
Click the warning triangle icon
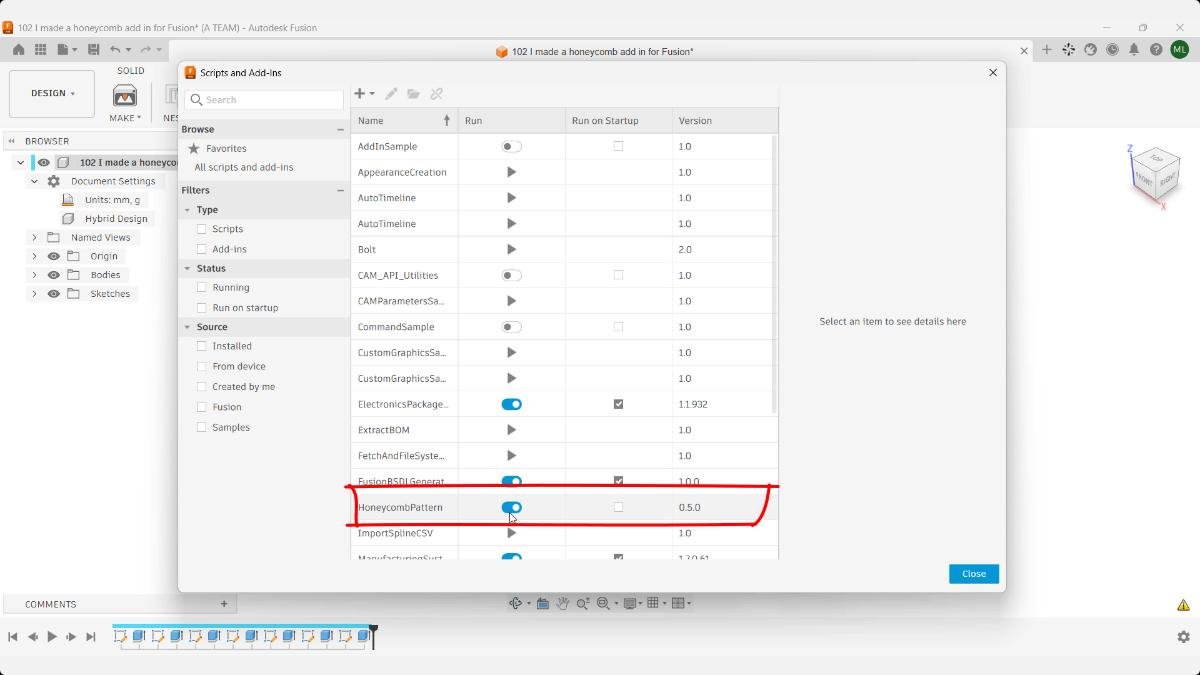click(1183, 605)
